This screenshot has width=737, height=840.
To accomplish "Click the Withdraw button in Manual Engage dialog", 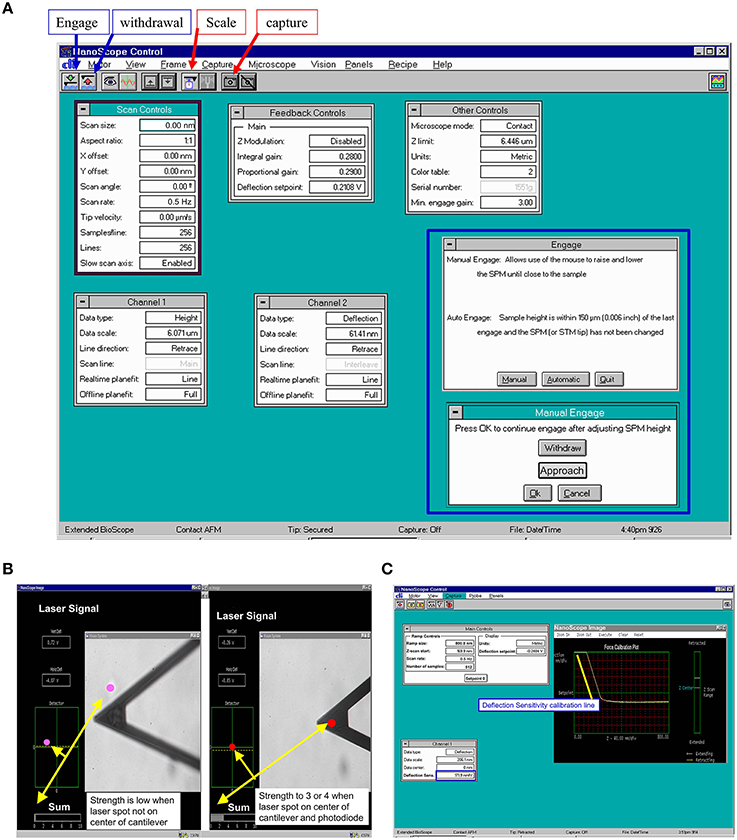I will [562, 448].
